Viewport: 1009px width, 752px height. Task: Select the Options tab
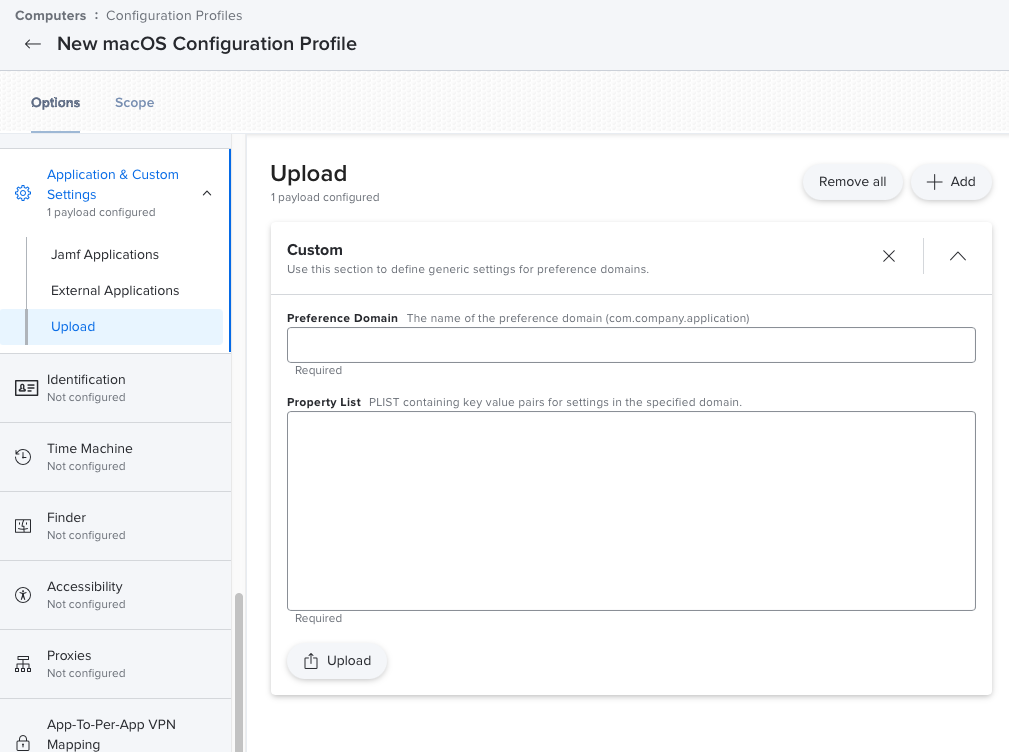point(55,102)
